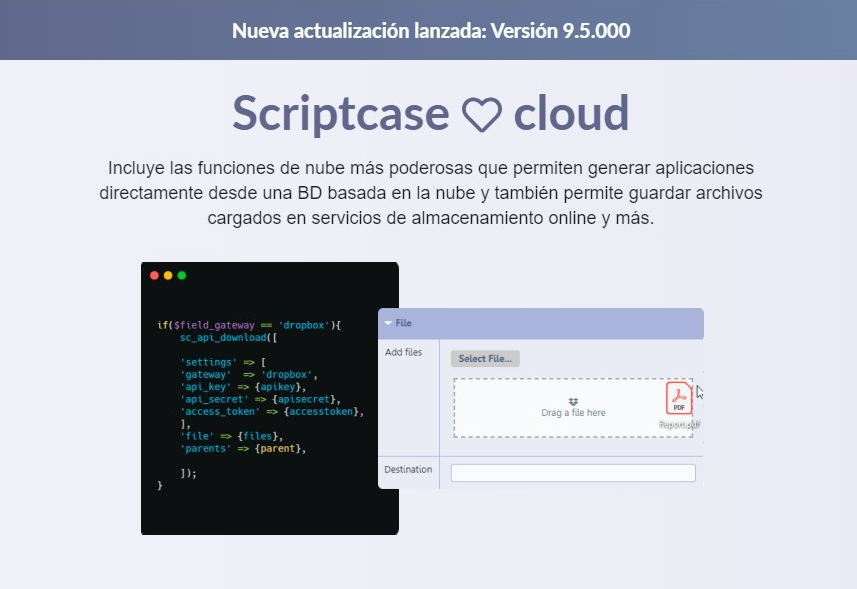
Task: Collapse the File panel via its arrow
Action: (389, 323)
